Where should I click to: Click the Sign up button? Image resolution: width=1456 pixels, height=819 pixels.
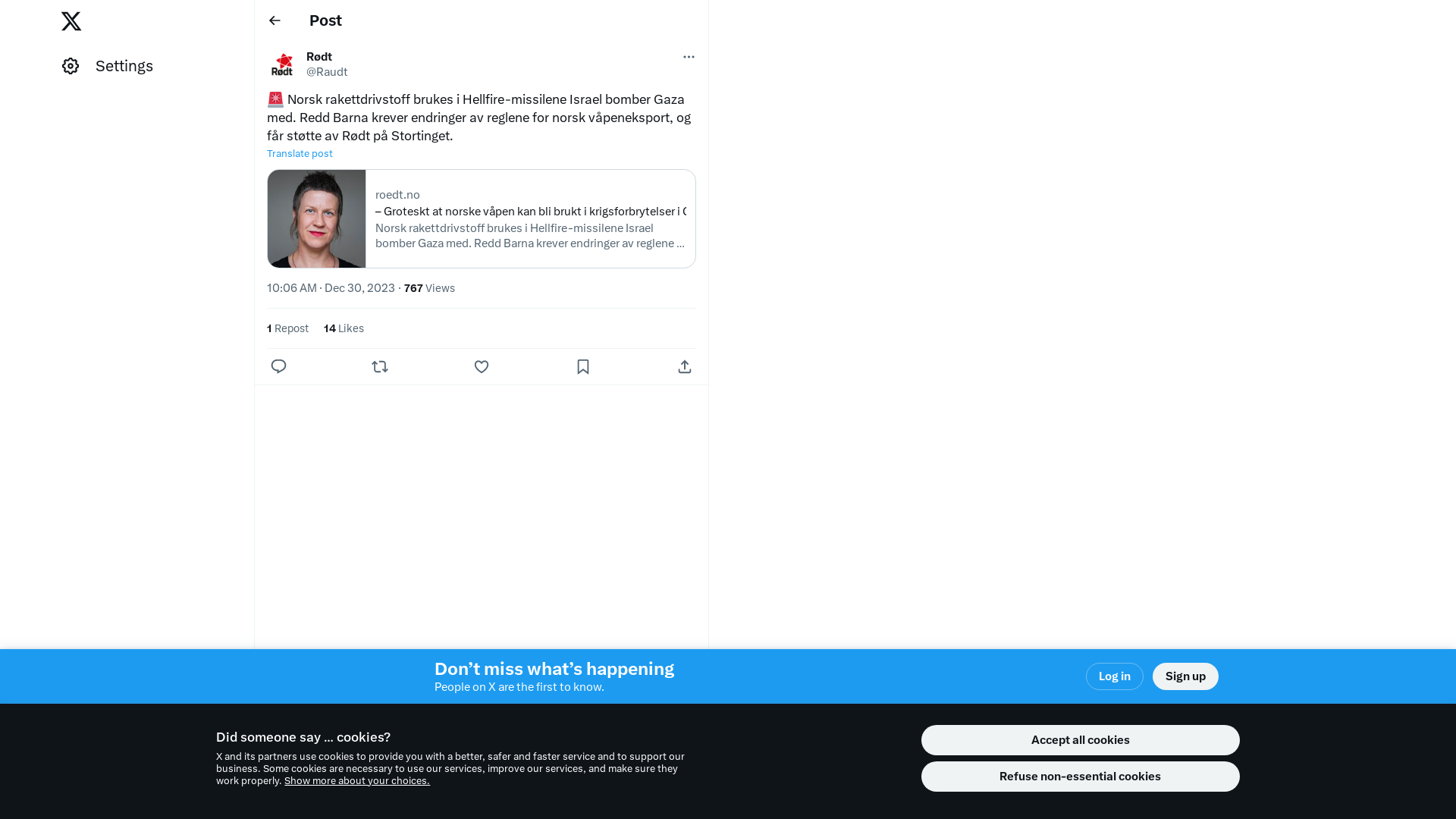[x=1185, y=676]
